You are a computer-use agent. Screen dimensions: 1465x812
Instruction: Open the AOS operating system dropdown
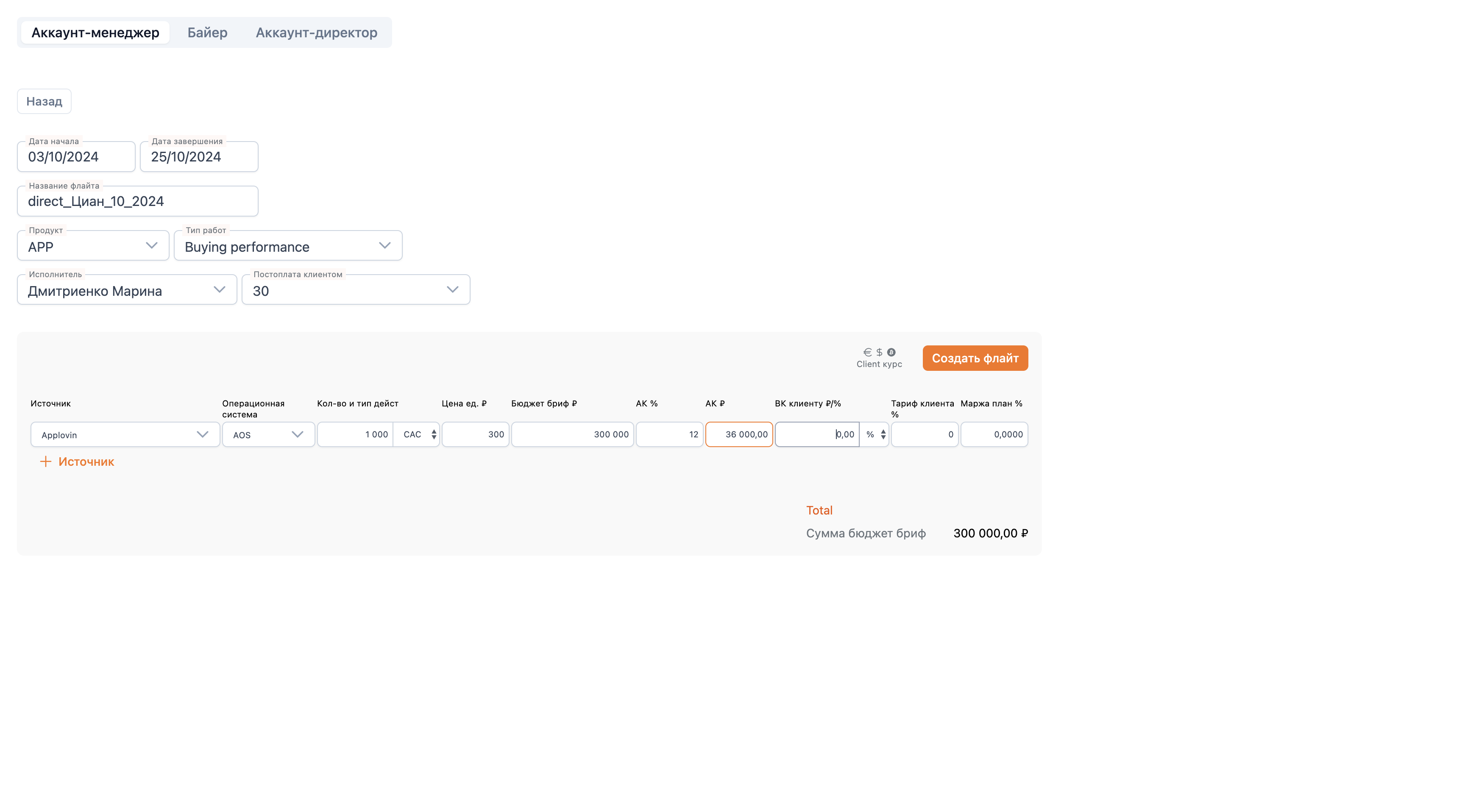pyautogui.click(x=268, y=434)
